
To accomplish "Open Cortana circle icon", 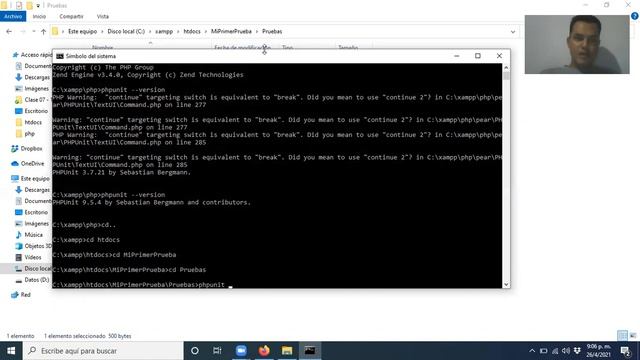I will coord(195,351).
